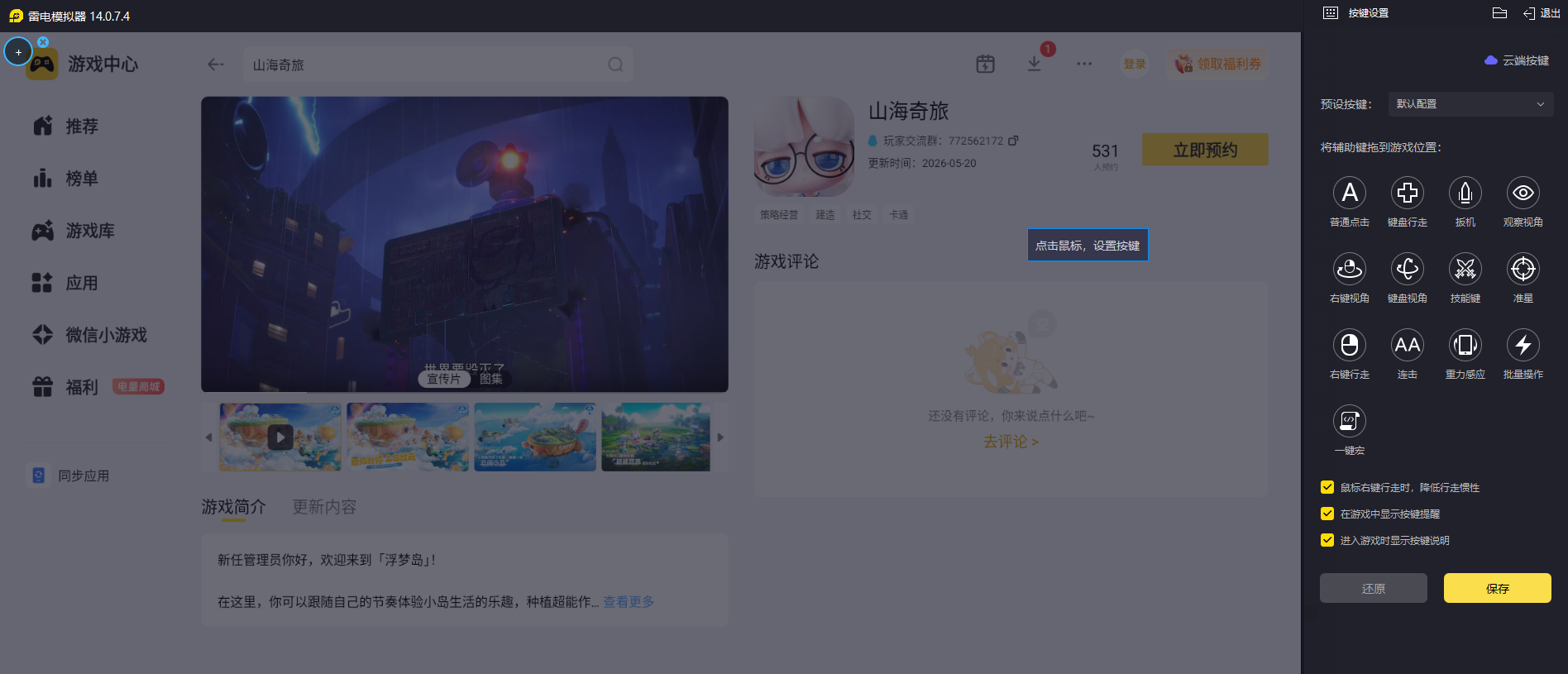This screenshot has height=674, width=1568.
Task: Click the 建造 tag
Action: pos(825,215)
